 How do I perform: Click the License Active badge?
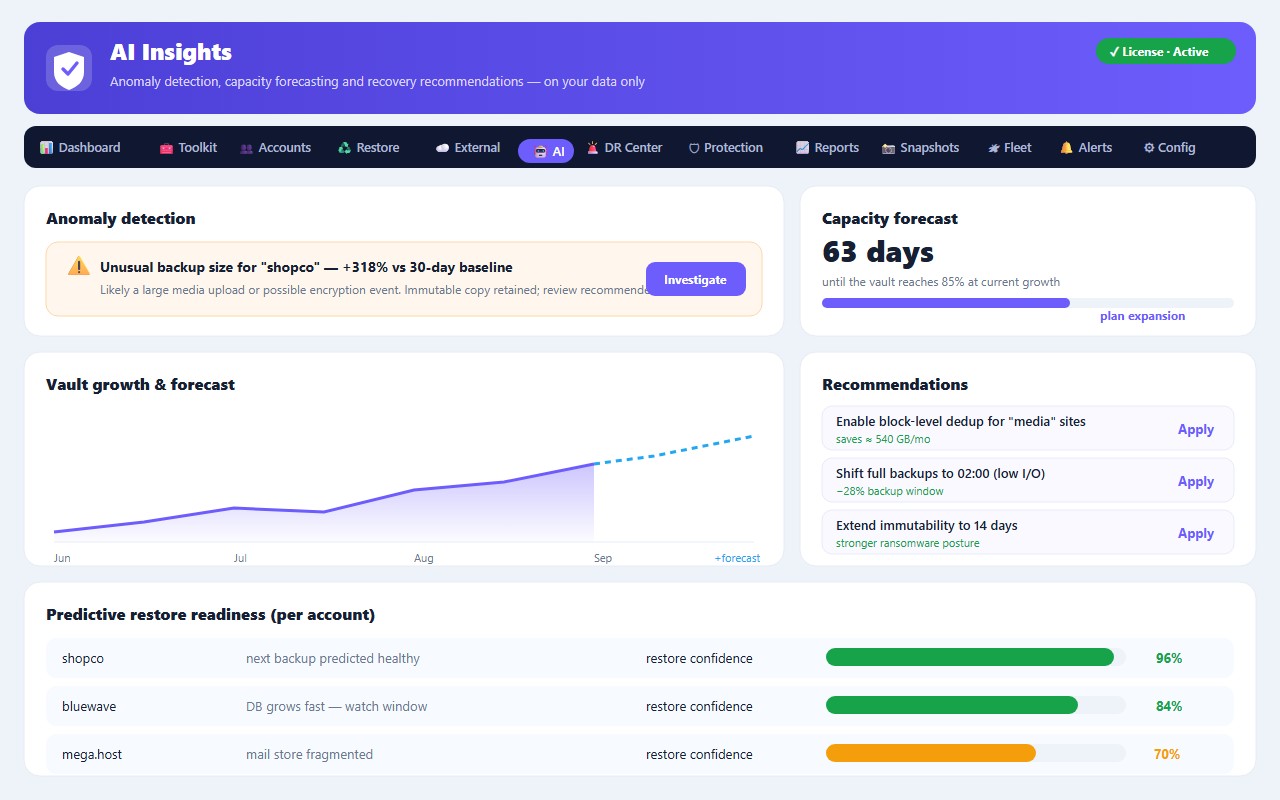point(1166,52)
